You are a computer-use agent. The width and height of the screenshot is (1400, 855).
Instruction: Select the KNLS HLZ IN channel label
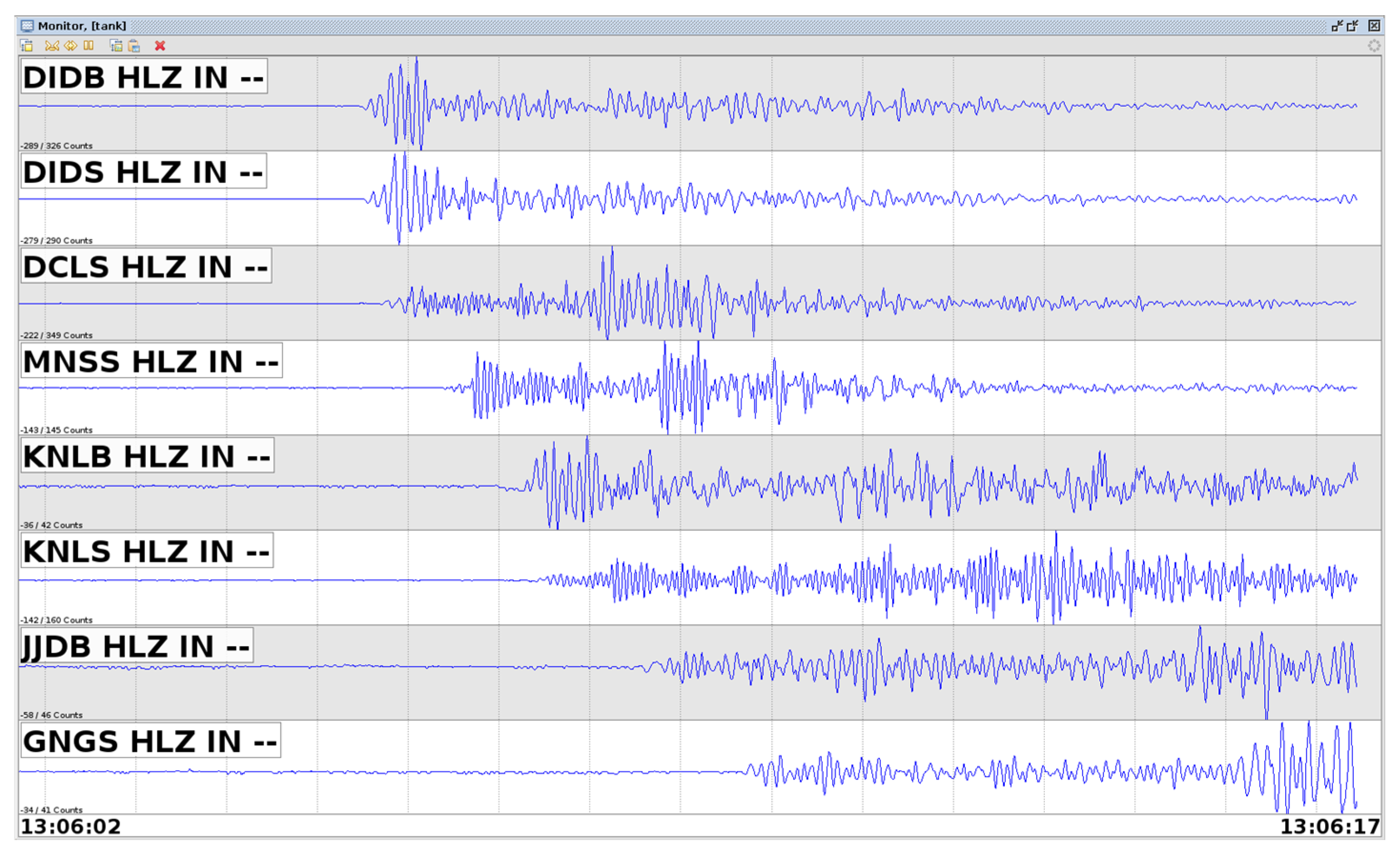[147, 551]
